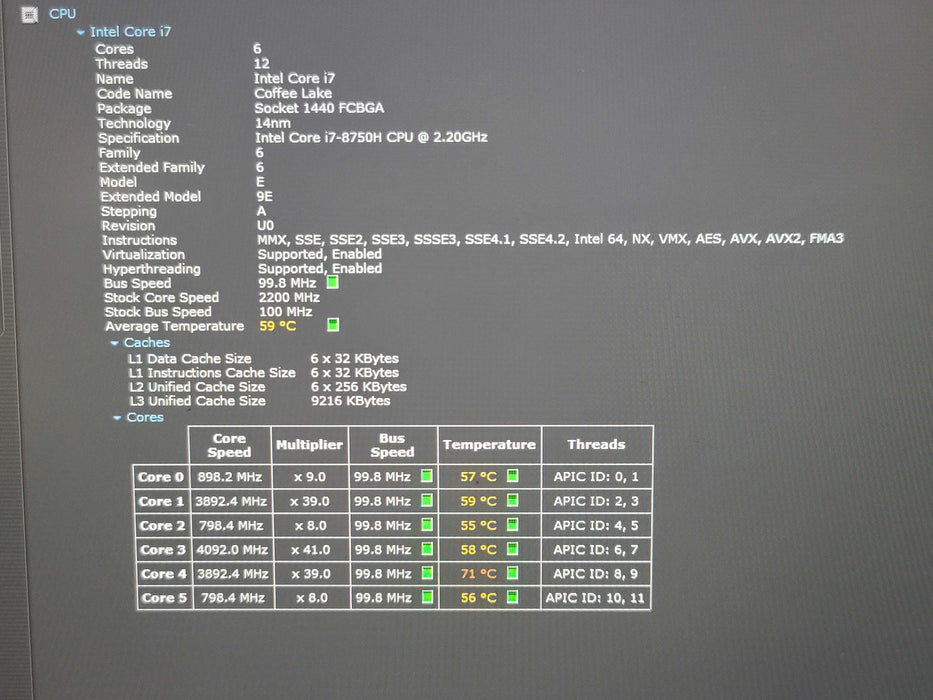Collapse the Cores section arrow
933x700 pixels.
click(117, 418)
